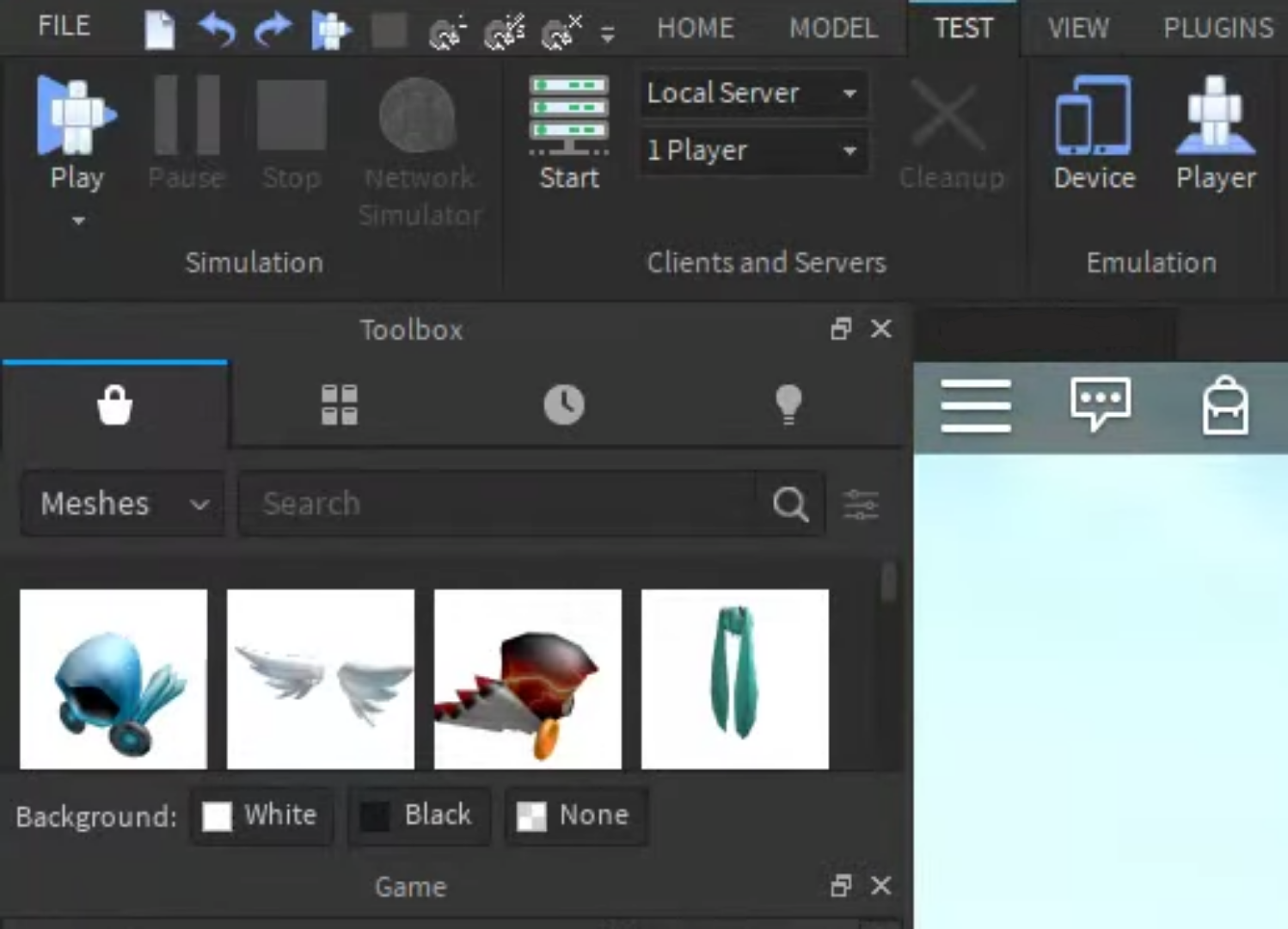Screen dimensions: 1288x929
Task: Click the Stop simulation button
Action: coord(291,133)
